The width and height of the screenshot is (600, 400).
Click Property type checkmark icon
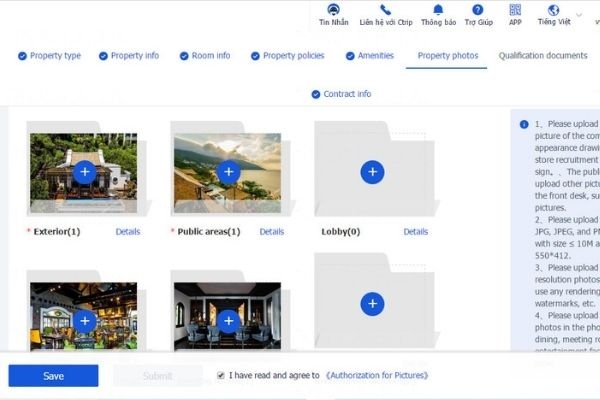22,56
